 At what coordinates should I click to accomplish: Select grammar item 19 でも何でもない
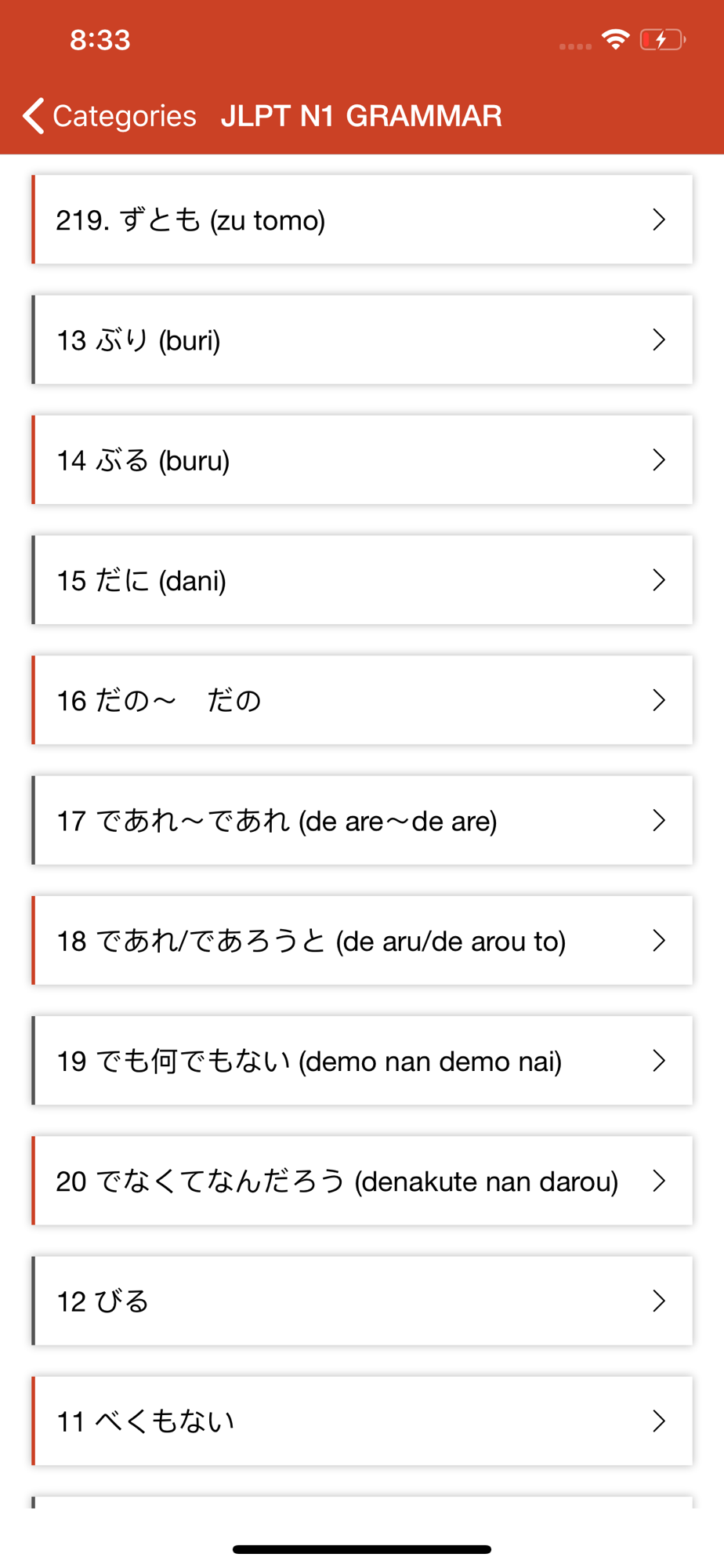click(362, 1061)
